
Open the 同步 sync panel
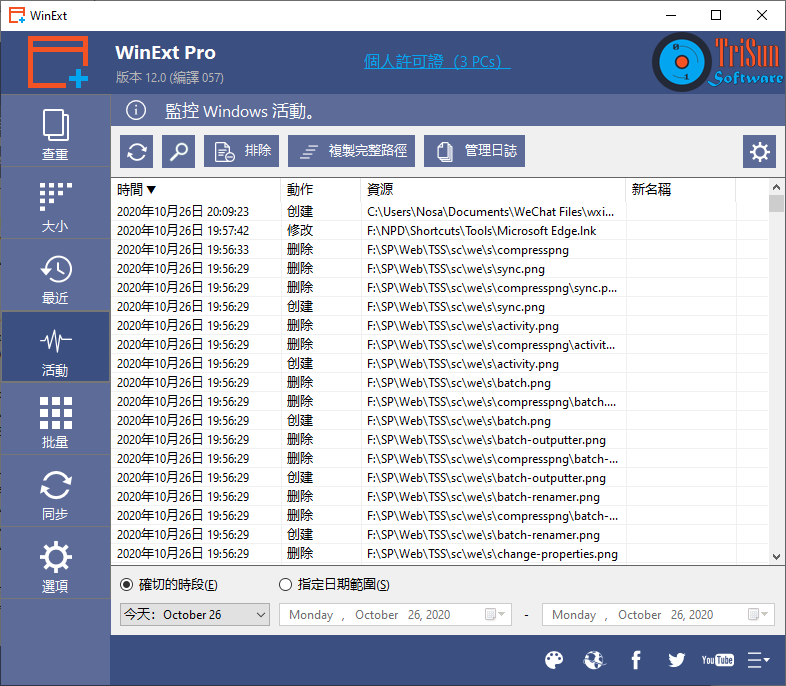[55, 491]
